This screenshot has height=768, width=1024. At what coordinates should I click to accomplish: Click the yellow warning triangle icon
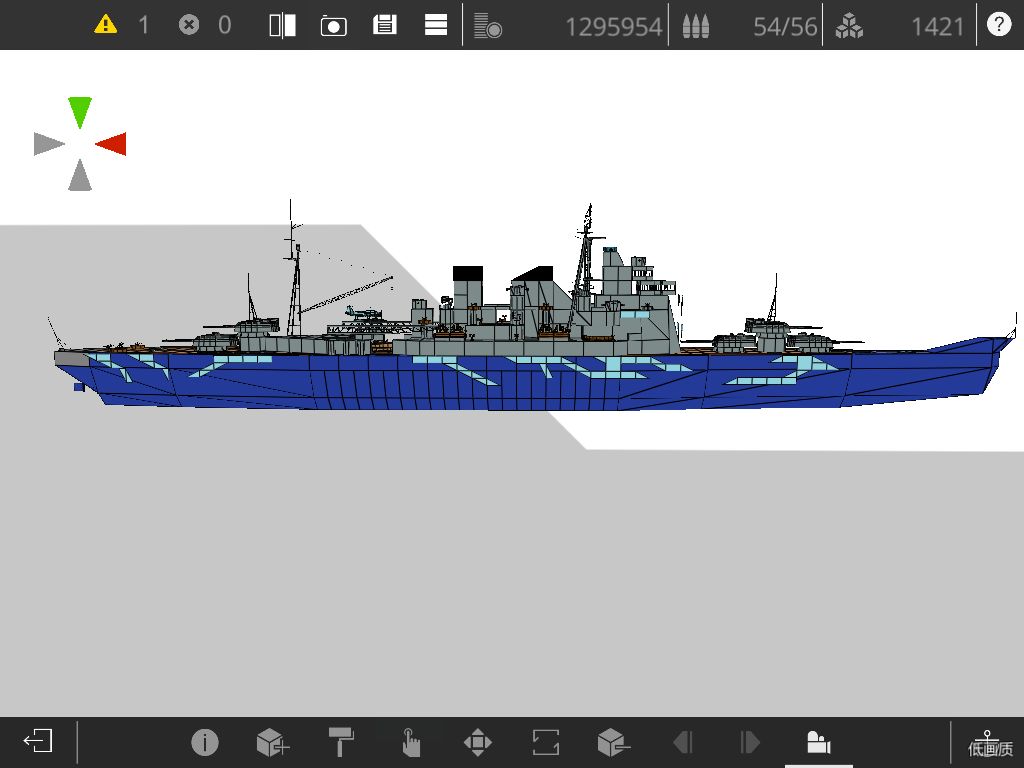coord(105,25)
